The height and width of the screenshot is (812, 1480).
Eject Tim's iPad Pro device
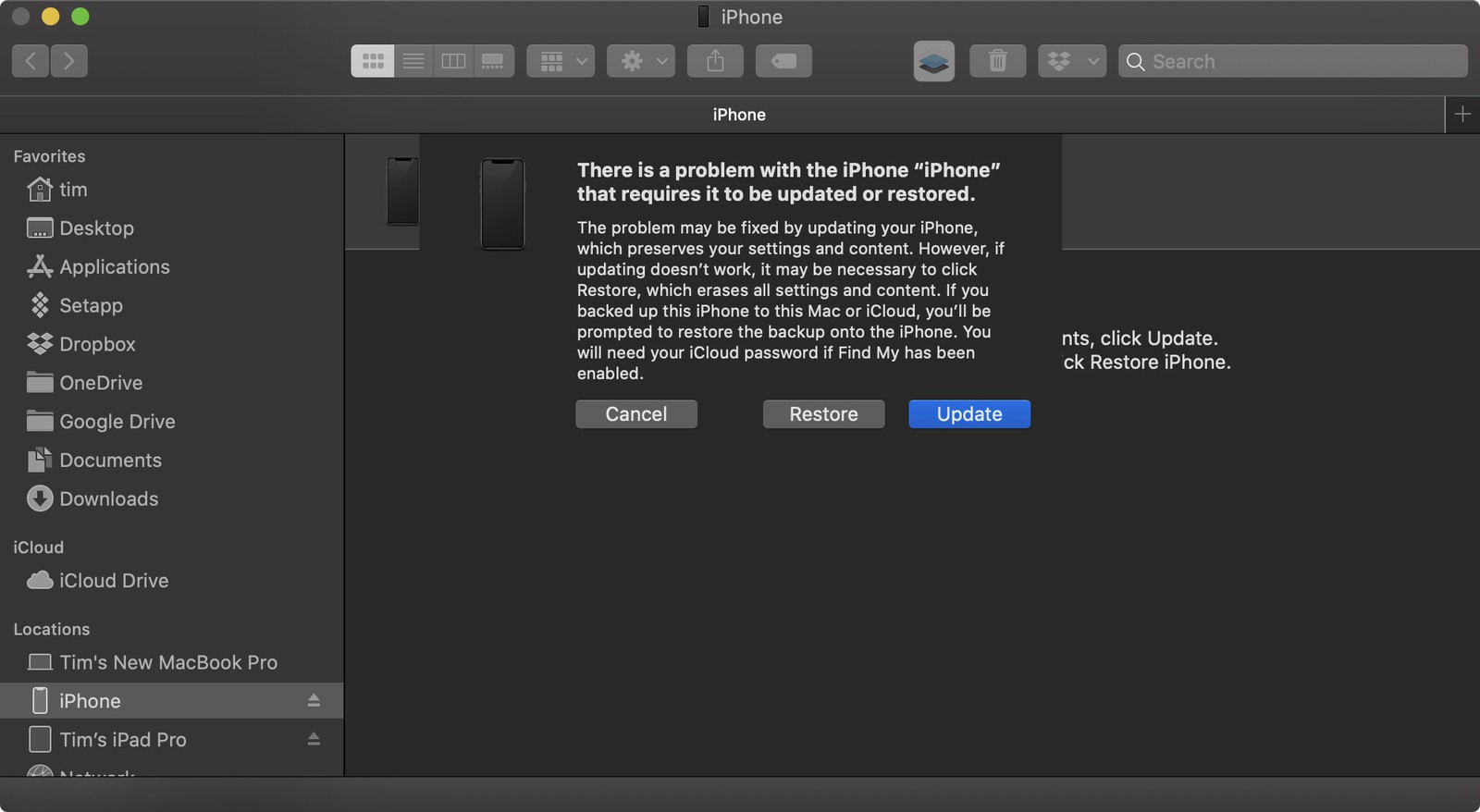click(x=314, y=740)
